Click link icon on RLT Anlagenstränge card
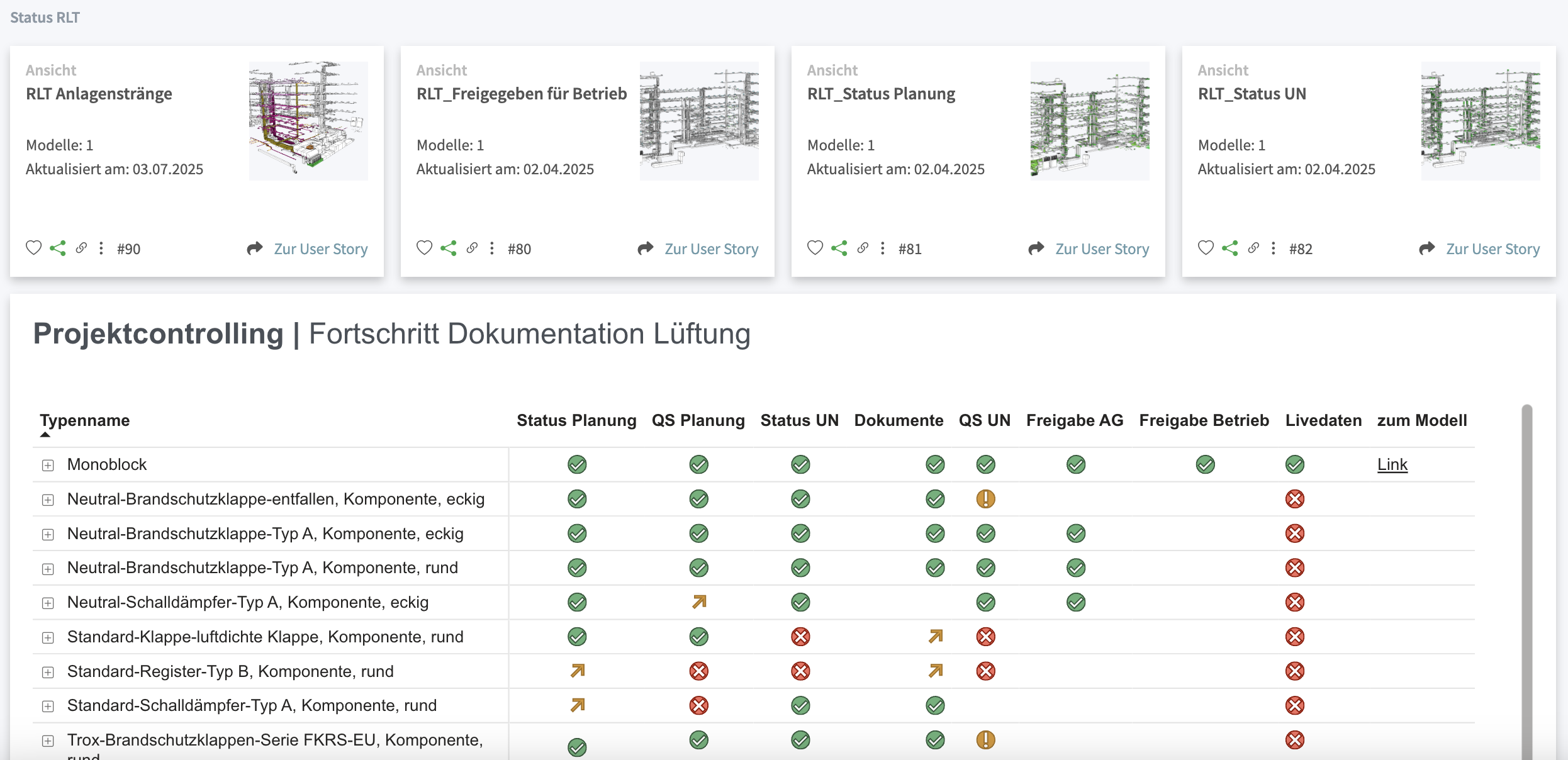The width and height of the screenshot is (1568, 760). tap(81, 248)
